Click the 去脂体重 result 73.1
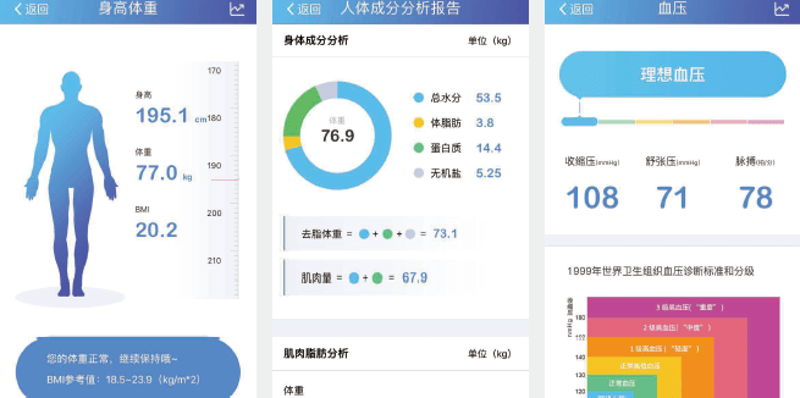This screenshot has height=398, width=800. (445, 234)
